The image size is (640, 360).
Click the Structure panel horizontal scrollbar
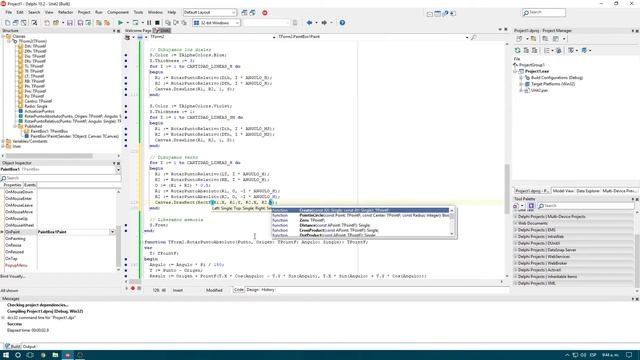pyautogui.click(x=49, y=156)
